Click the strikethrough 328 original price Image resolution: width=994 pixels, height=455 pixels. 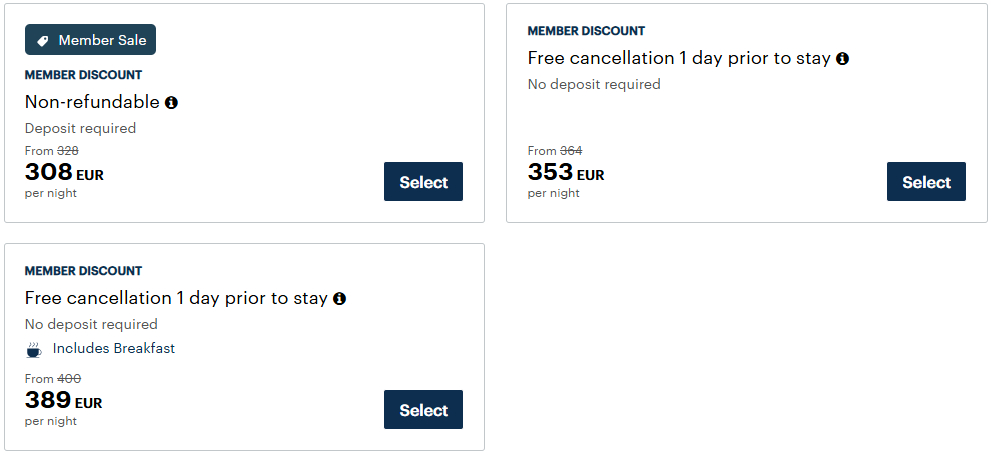click(x=68, y=151)
